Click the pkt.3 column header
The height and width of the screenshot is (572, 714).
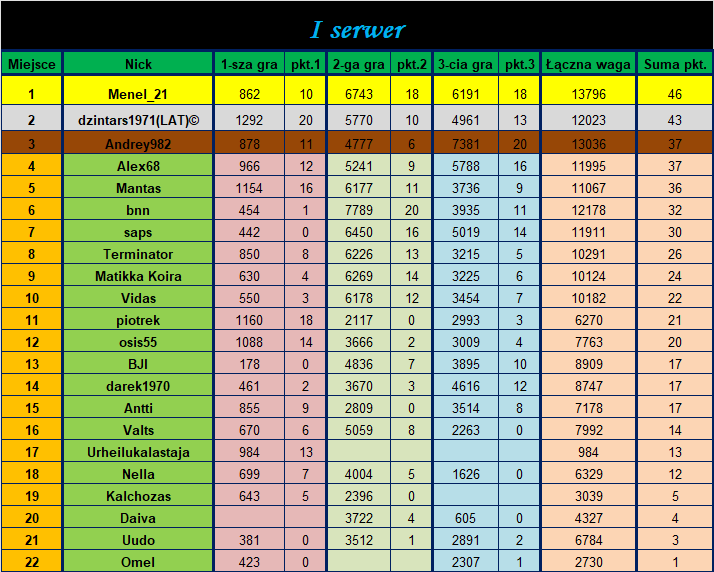click(x=519, y=64)
